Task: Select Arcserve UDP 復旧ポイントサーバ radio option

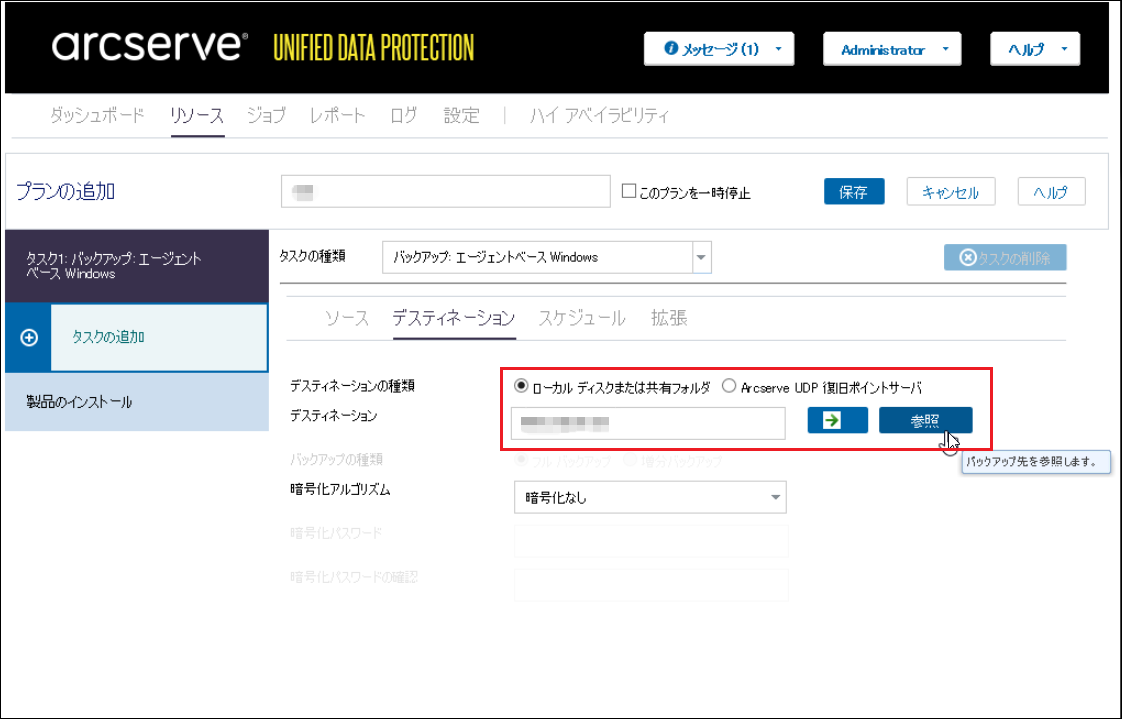Action: point(728,386)
